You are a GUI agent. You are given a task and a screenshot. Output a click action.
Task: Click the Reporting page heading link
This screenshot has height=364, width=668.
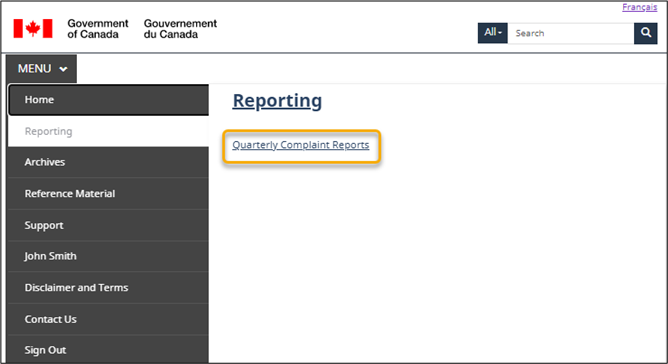(x=277, y=101)
